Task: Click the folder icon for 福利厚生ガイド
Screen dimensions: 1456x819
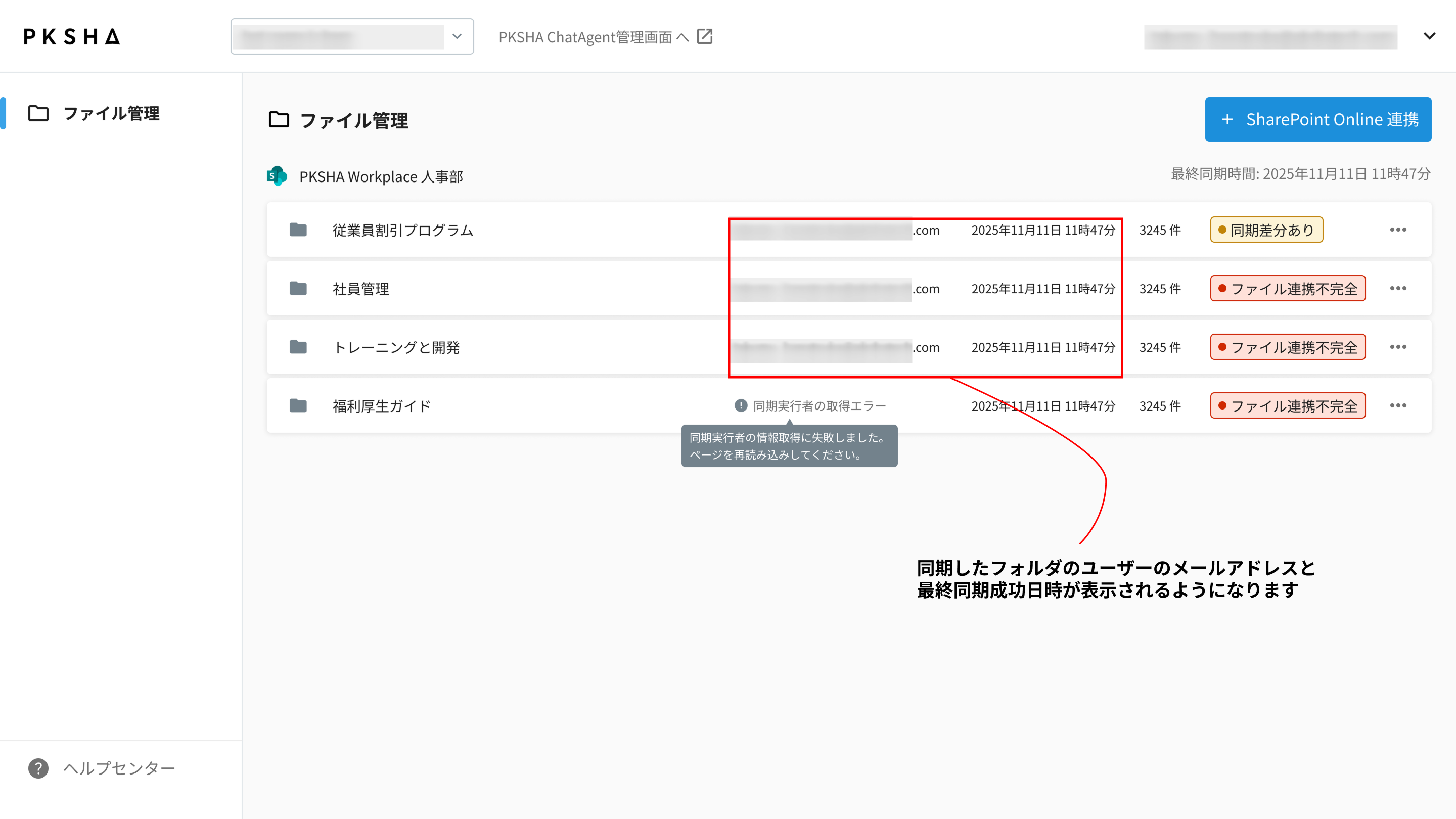Action: point(298,406)
